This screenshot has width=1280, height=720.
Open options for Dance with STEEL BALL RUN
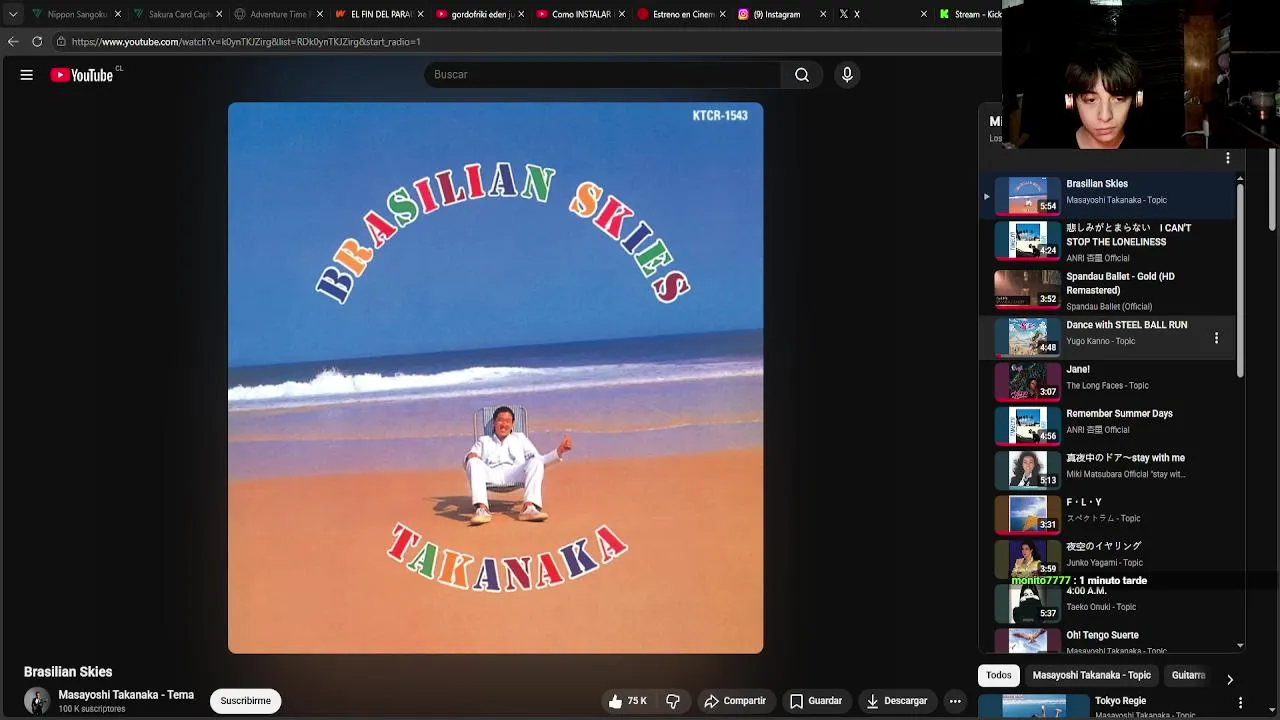point(1216,338)
